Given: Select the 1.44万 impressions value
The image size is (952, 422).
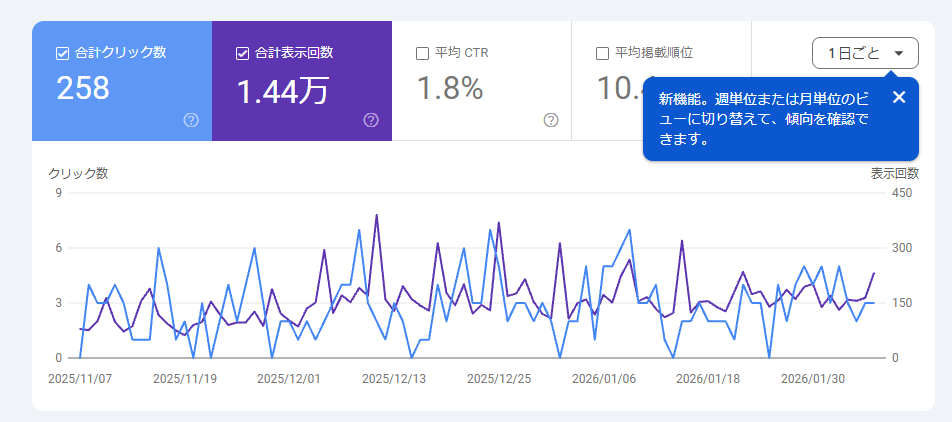Looking at the screenshot, I should pos(282,91).
